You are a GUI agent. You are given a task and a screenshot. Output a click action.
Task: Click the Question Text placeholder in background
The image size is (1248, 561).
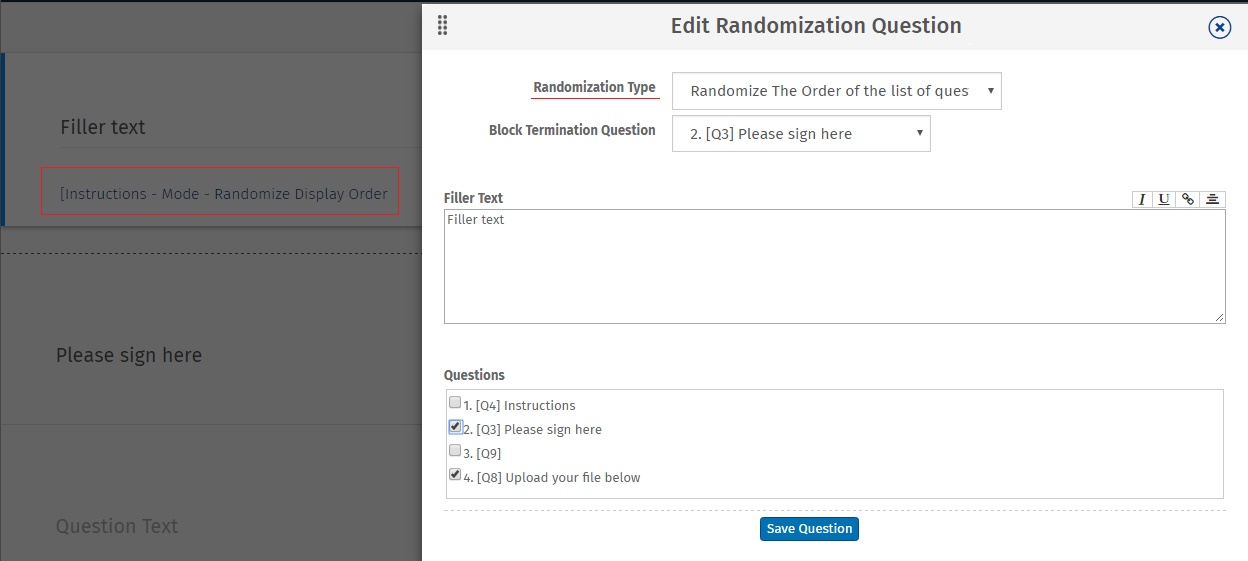(x=117, y=527)
